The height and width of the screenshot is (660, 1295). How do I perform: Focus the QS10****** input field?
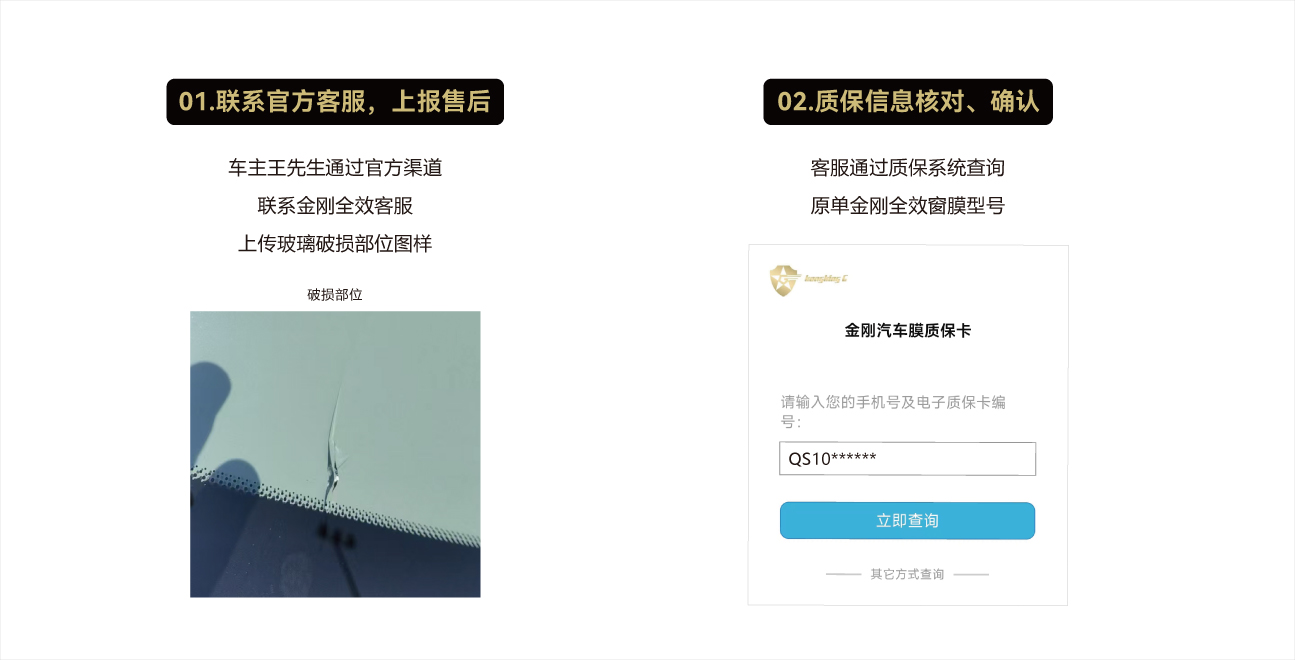(907, 459)
